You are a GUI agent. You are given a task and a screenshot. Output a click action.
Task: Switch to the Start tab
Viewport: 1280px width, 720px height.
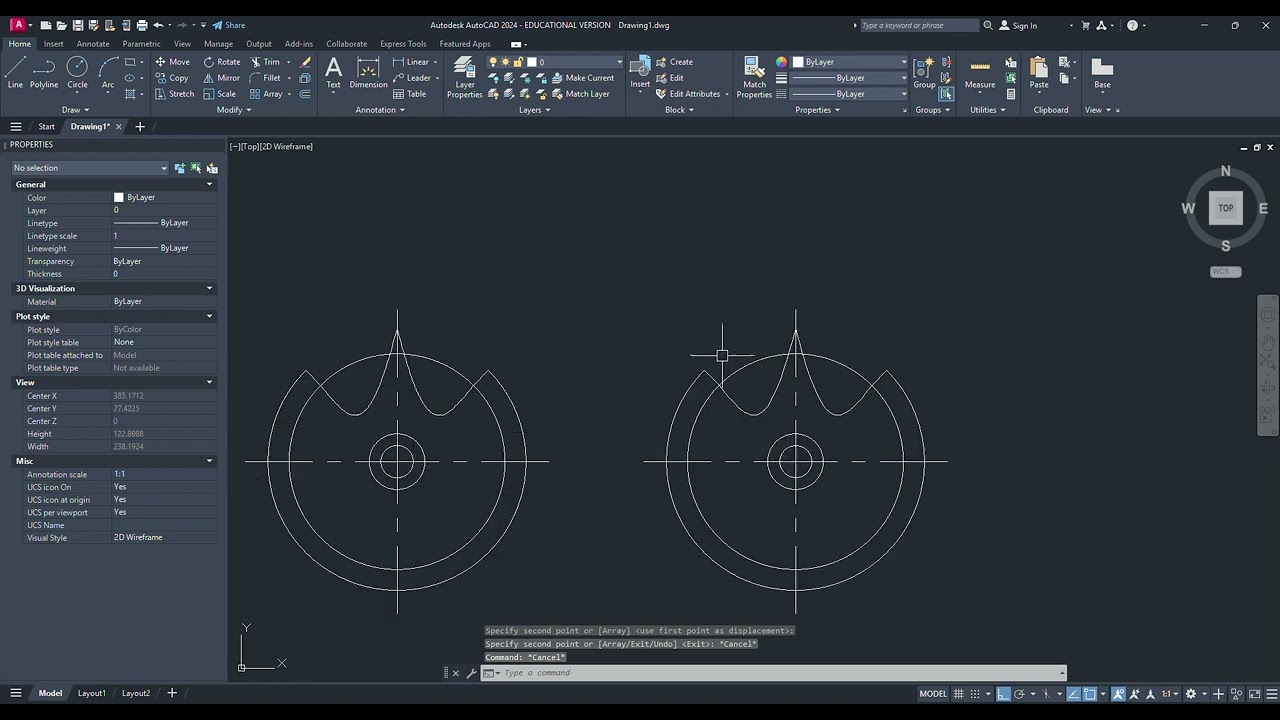pyautogui.click(x=46, y=127)
